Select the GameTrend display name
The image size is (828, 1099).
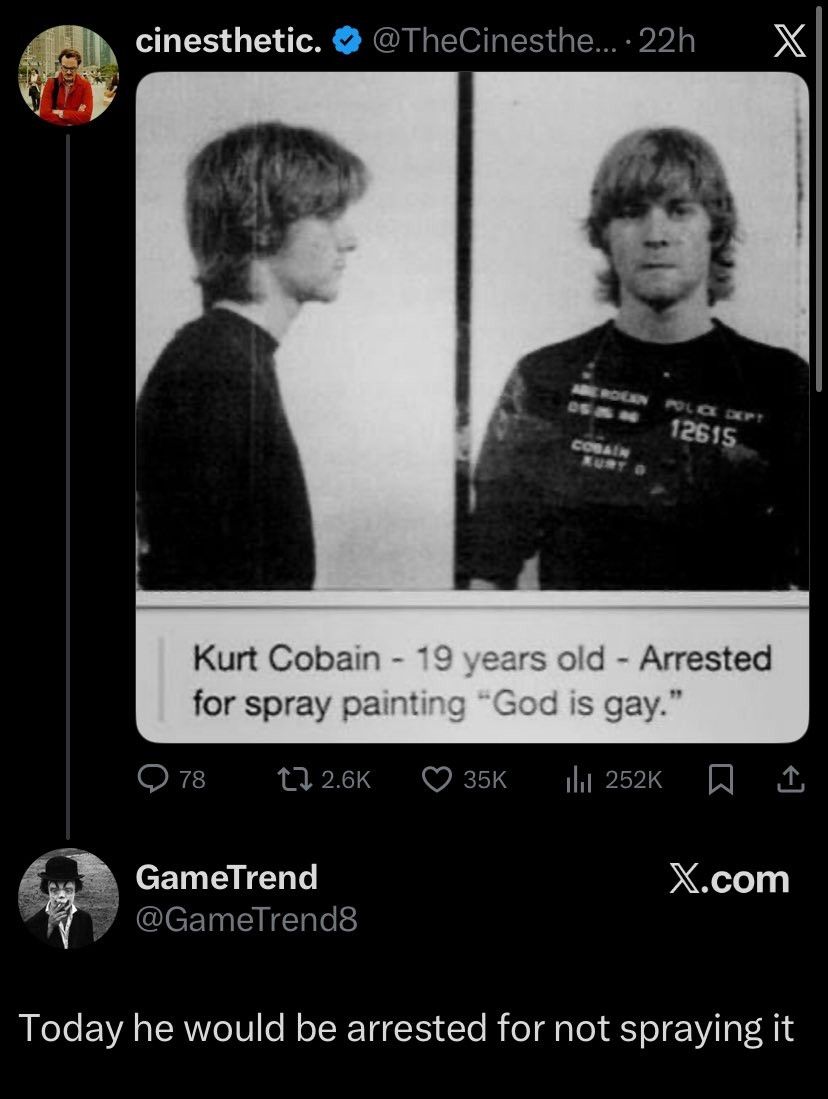[x=226, y=878]
